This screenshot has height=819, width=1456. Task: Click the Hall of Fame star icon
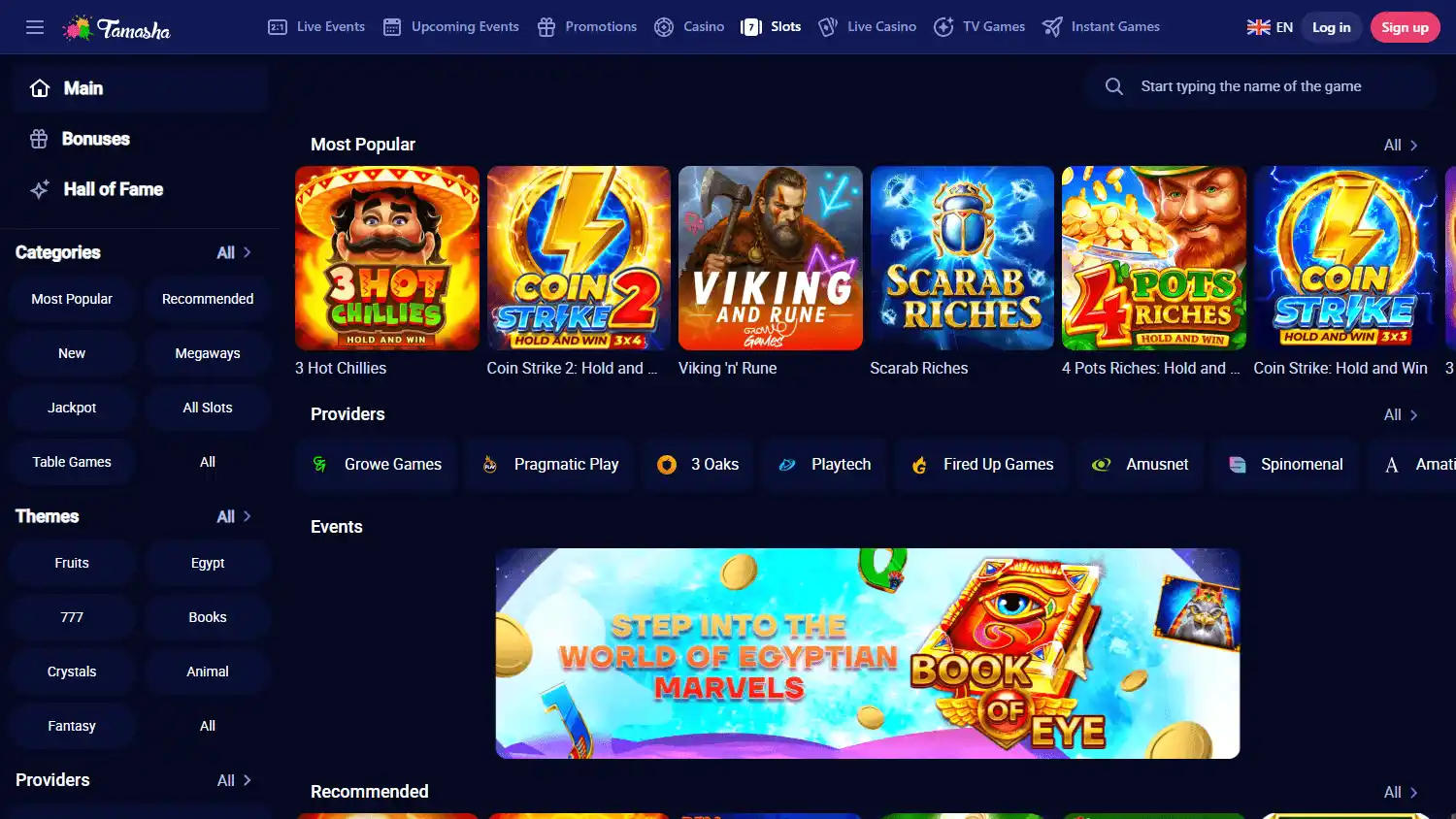(x=40, y=189)
